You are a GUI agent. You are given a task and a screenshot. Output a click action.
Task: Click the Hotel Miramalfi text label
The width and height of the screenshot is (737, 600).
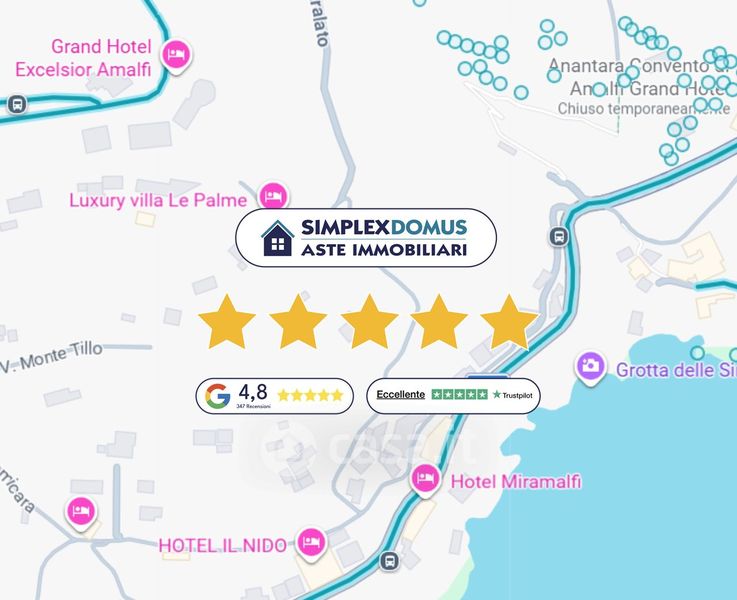click(x=516, y=482)
